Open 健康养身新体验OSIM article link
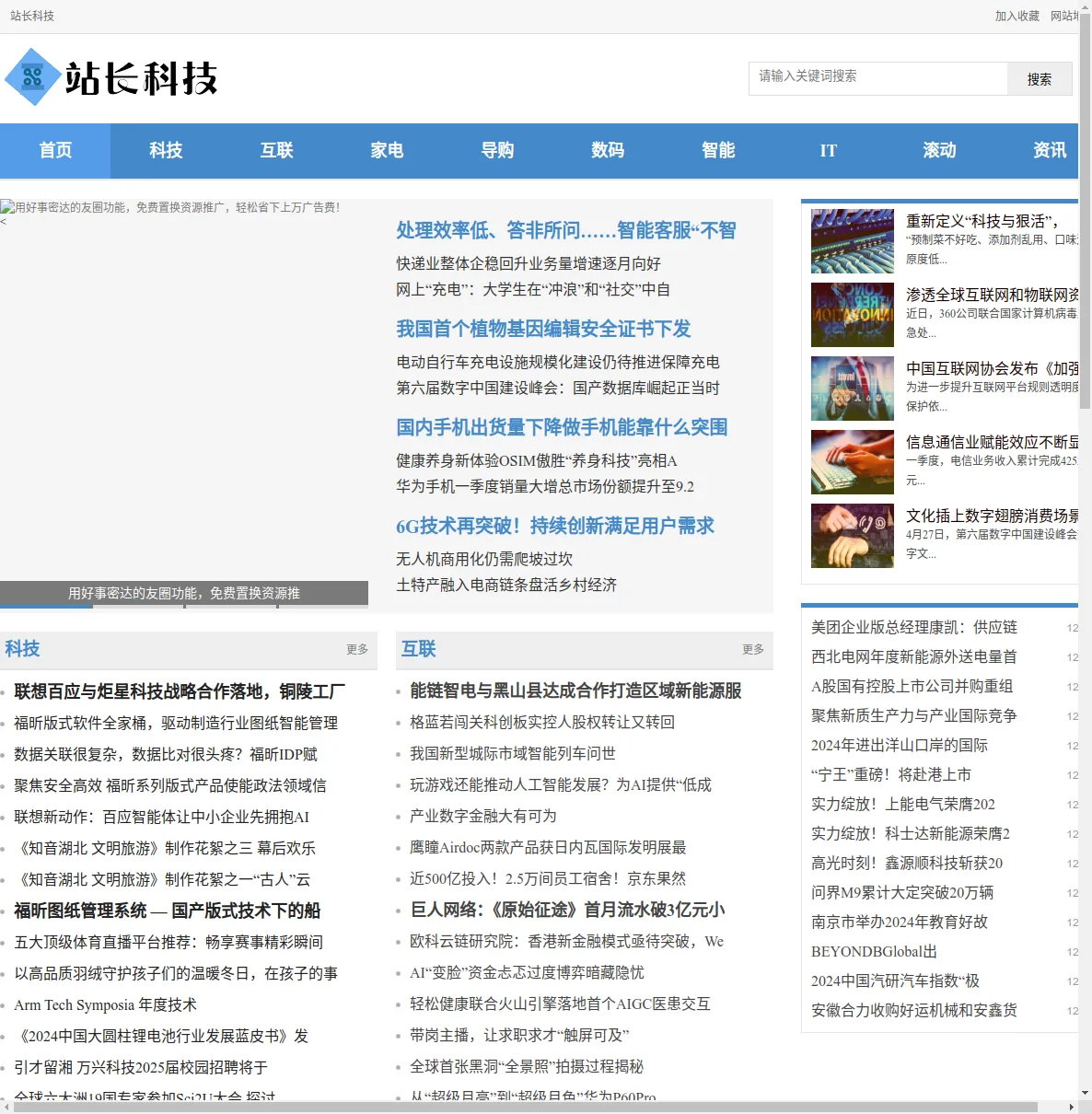Screen dimensions: 1092x1114 pos(537,460)
